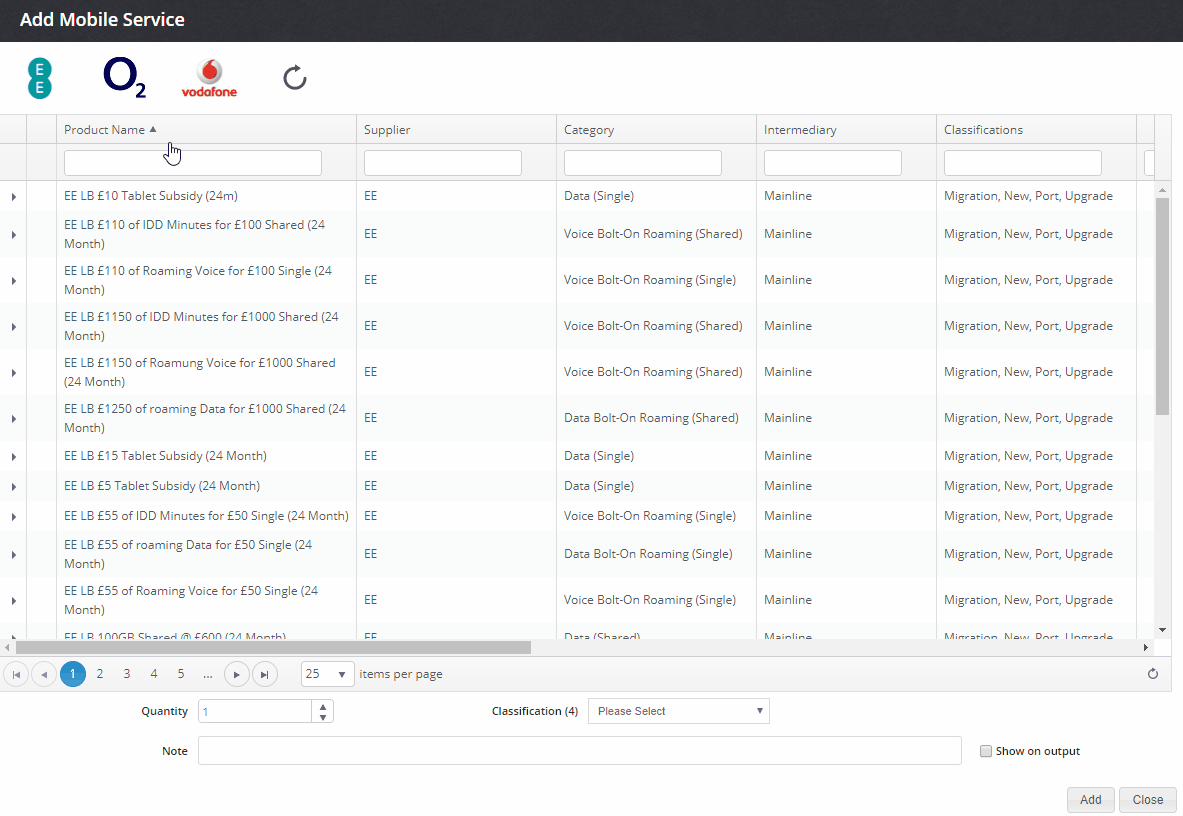Jump to page 2 of the grid

[100, 674]
